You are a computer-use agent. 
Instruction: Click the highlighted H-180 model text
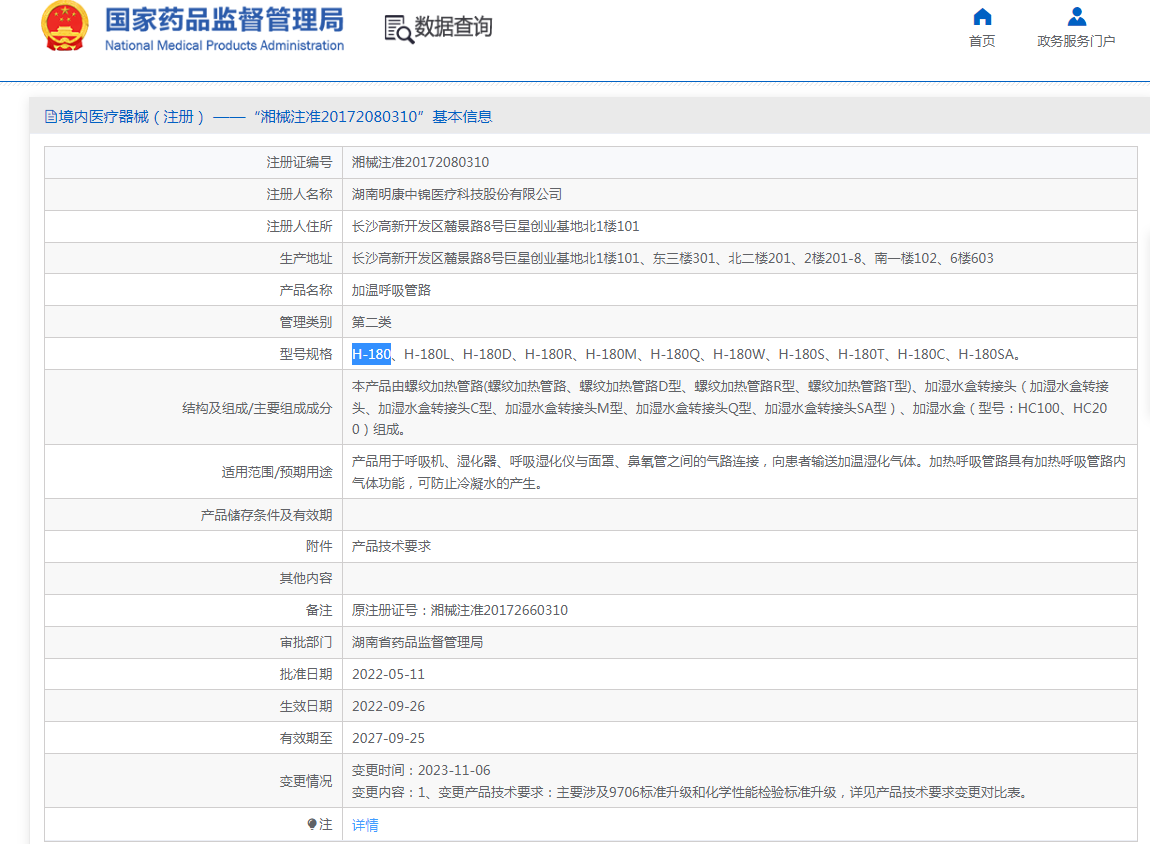point(371,354)
